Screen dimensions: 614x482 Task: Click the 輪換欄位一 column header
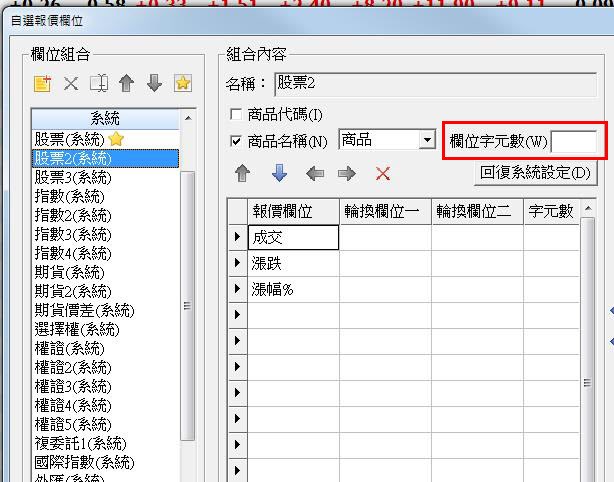(x=385, y=211)
